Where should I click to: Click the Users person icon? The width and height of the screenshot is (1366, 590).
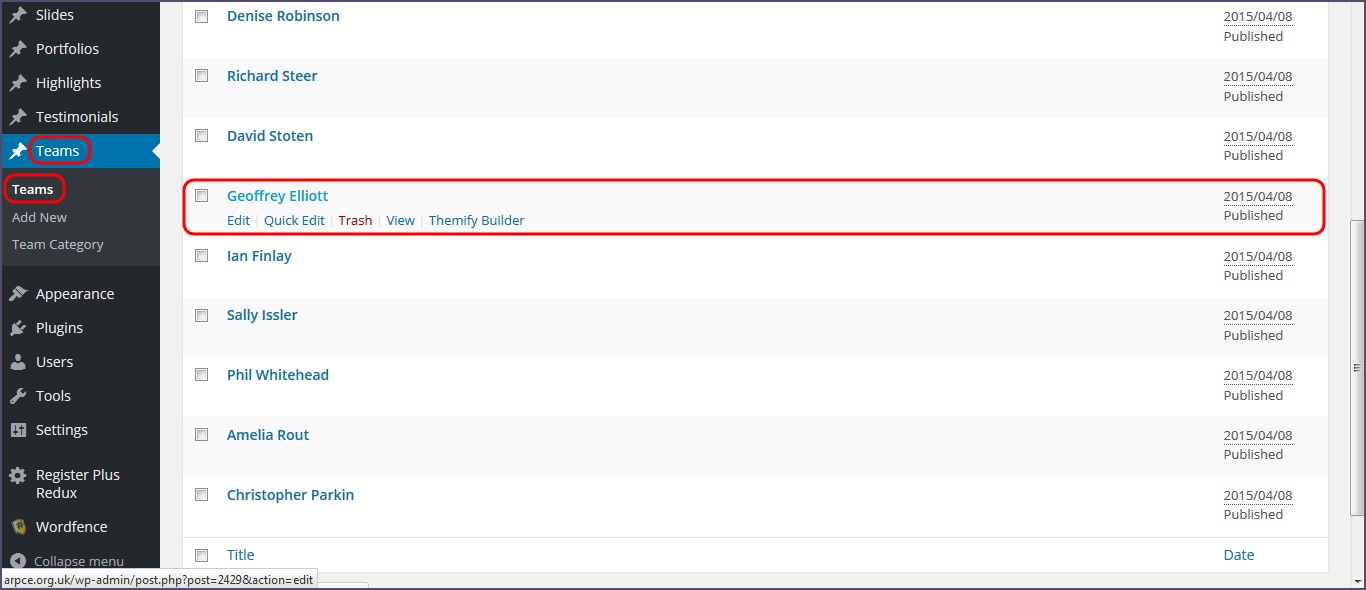coord(18,362)
